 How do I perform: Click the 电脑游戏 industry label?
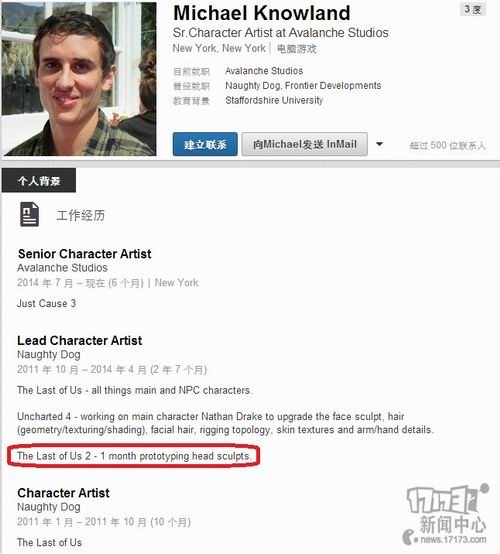pyautogui.click(x=297, y=49)
